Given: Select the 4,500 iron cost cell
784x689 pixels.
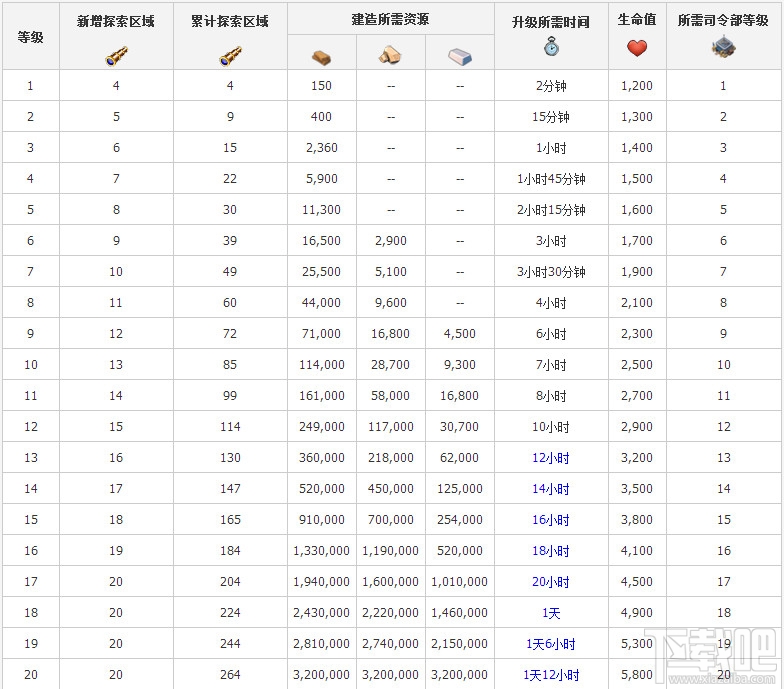Looking at the screenshot, I should 460,334.
